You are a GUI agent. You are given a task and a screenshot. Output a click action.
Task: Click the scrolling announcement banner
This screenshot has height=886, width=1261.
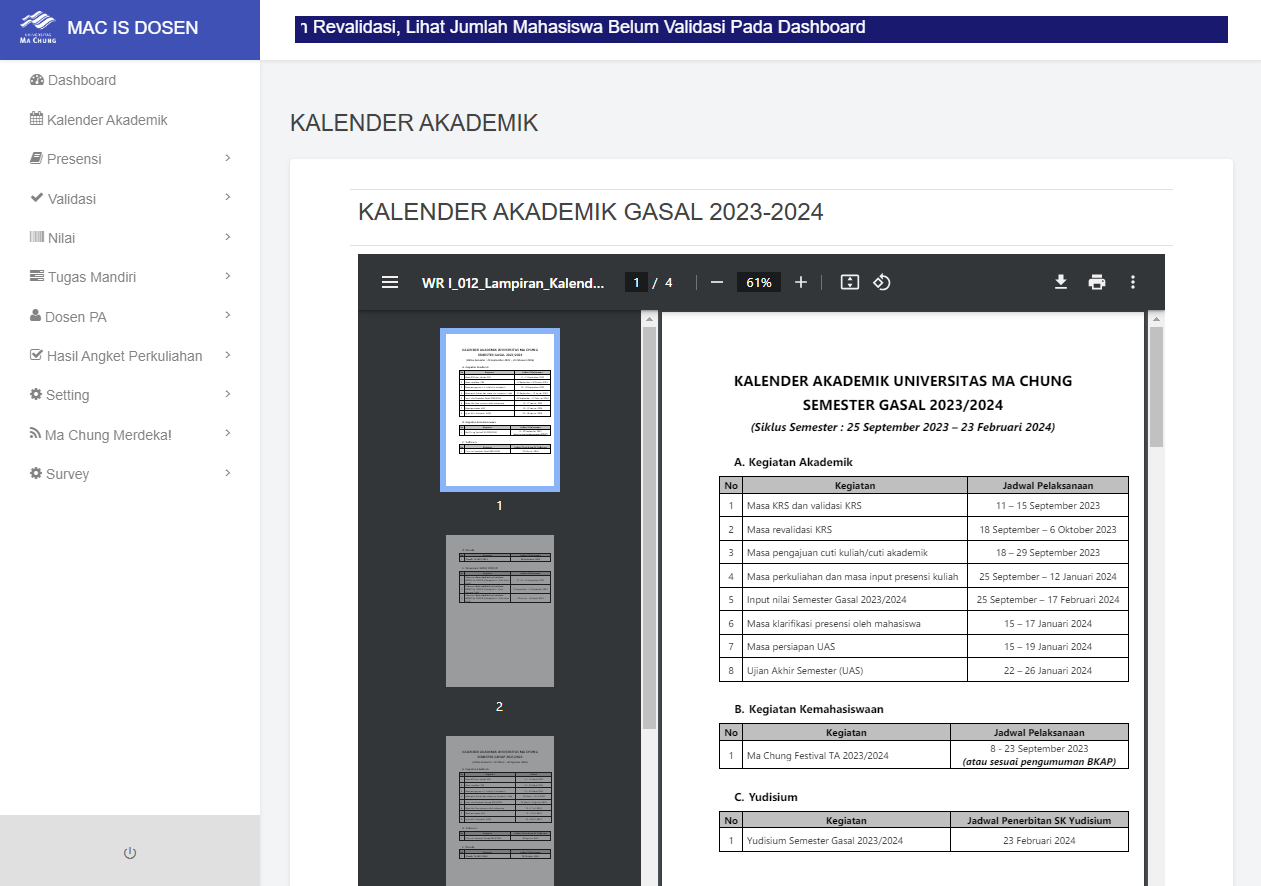pos(761,28)
